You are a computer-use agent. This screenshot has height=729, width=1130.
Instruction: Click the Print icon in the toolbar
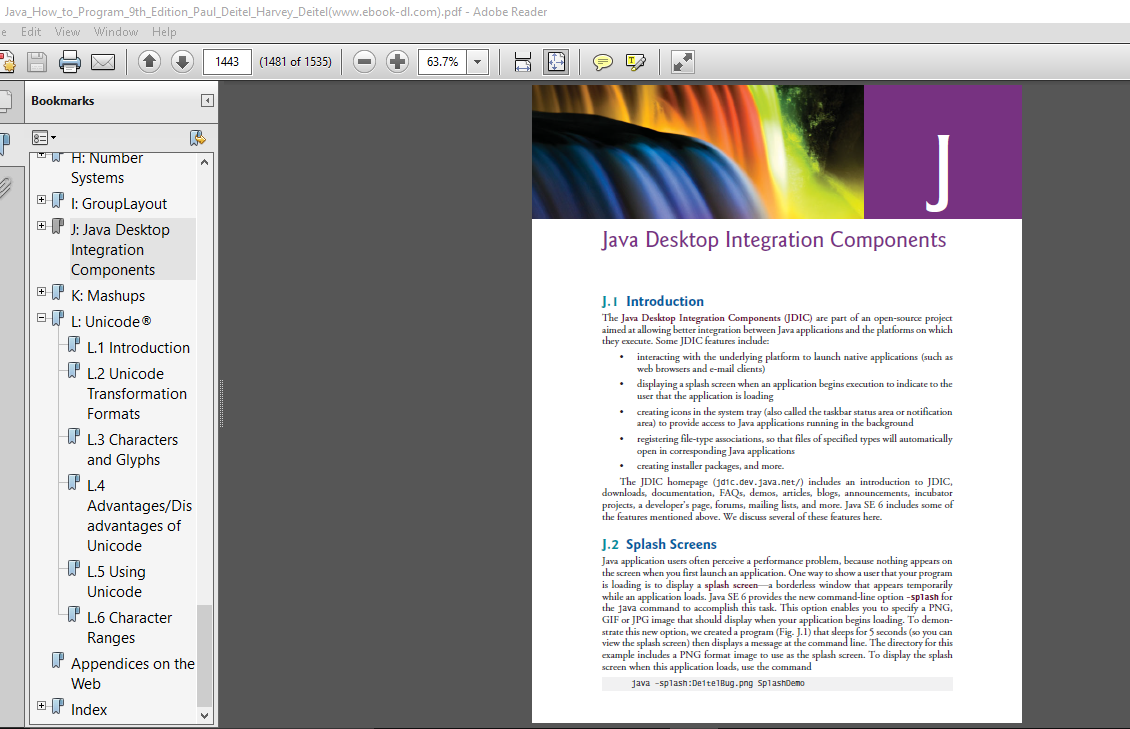tap(69, 62)
